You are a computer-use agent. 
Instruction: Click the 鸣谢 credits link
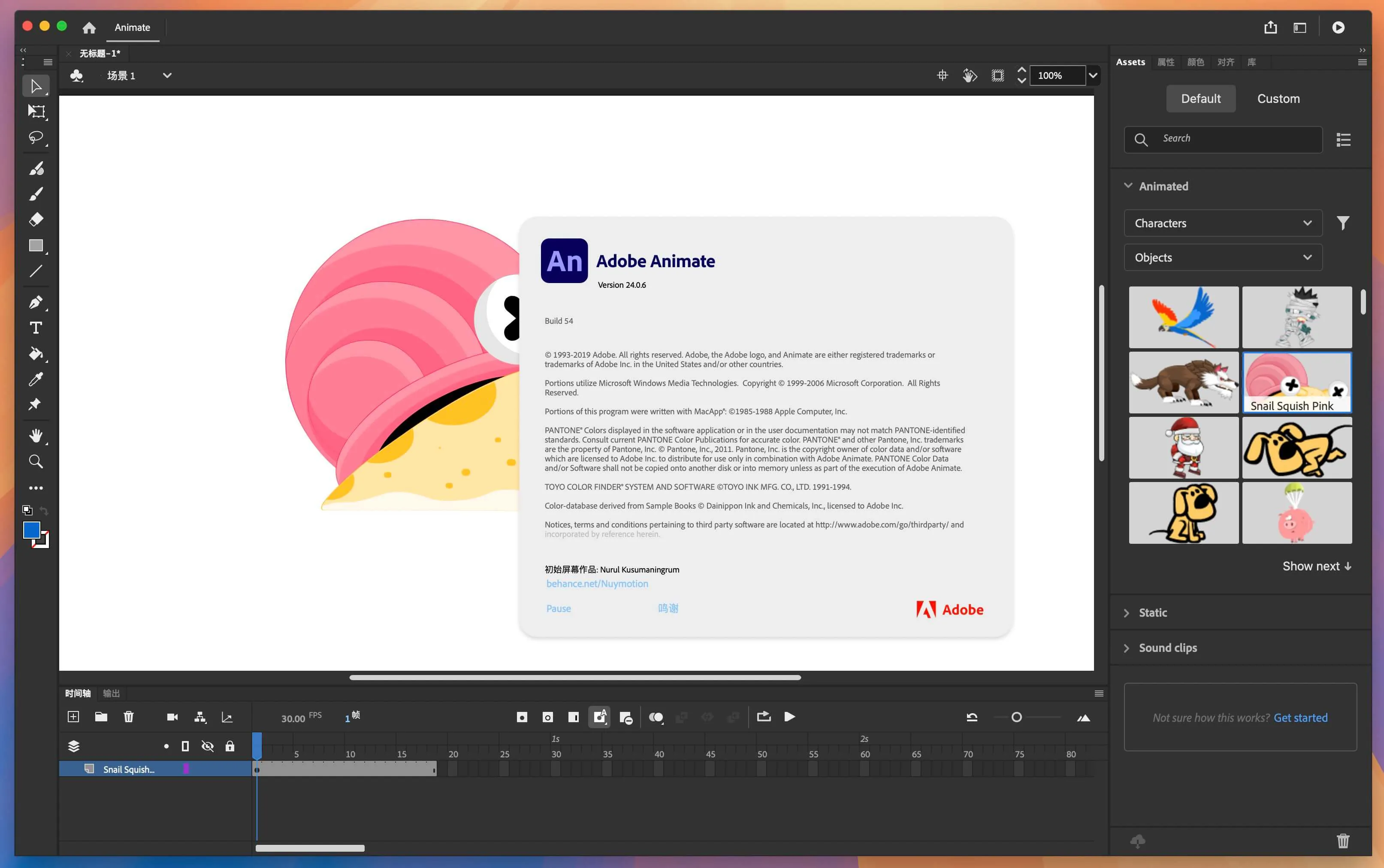point(668,608)
